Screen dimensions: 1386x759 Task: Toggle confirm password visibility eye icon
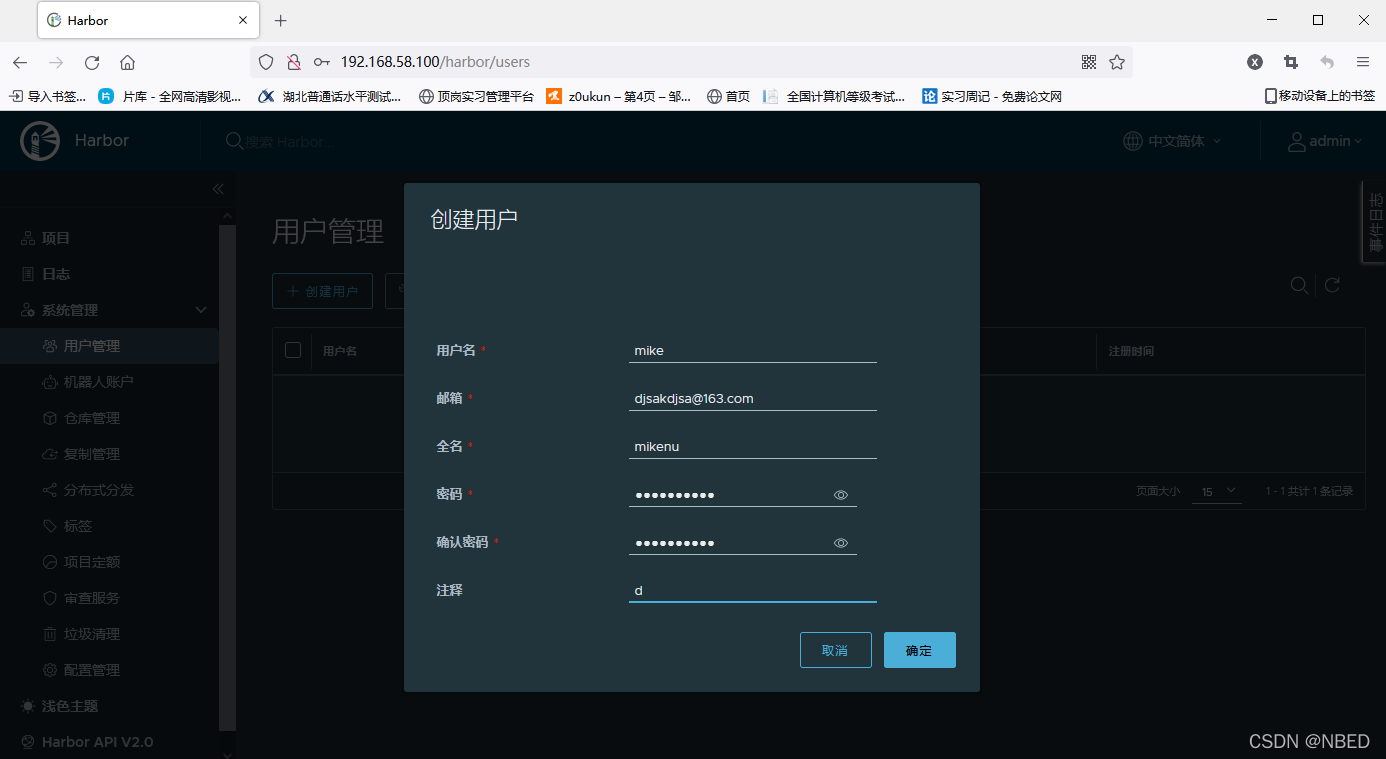(x=840, y=542)
